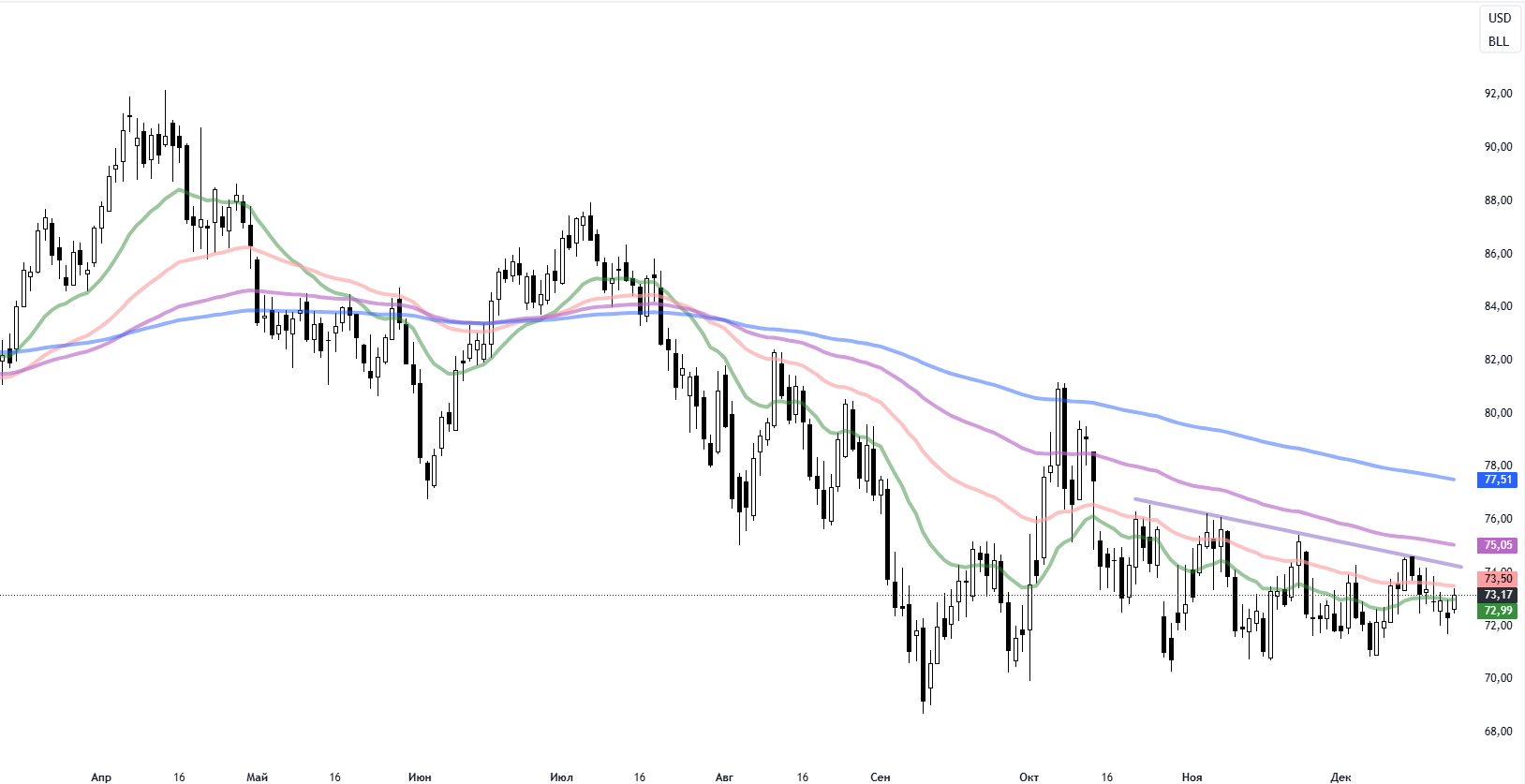Viewport: 1525px width, 784px height.
Task: Click the 82,00 price axis value
Action: (x=1498, y=360)
